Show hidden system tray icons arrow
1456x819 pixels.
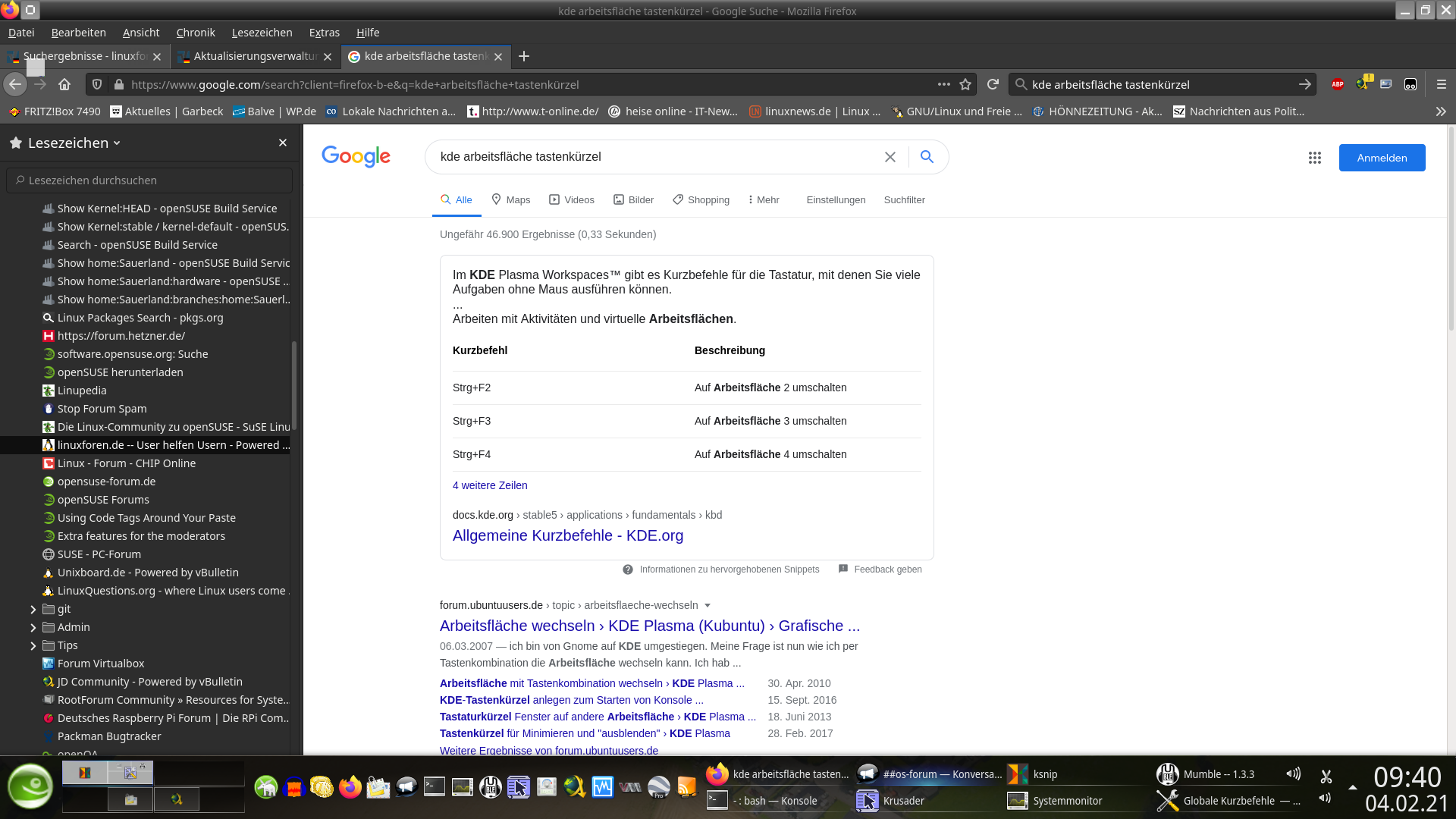click(1352, 787)
